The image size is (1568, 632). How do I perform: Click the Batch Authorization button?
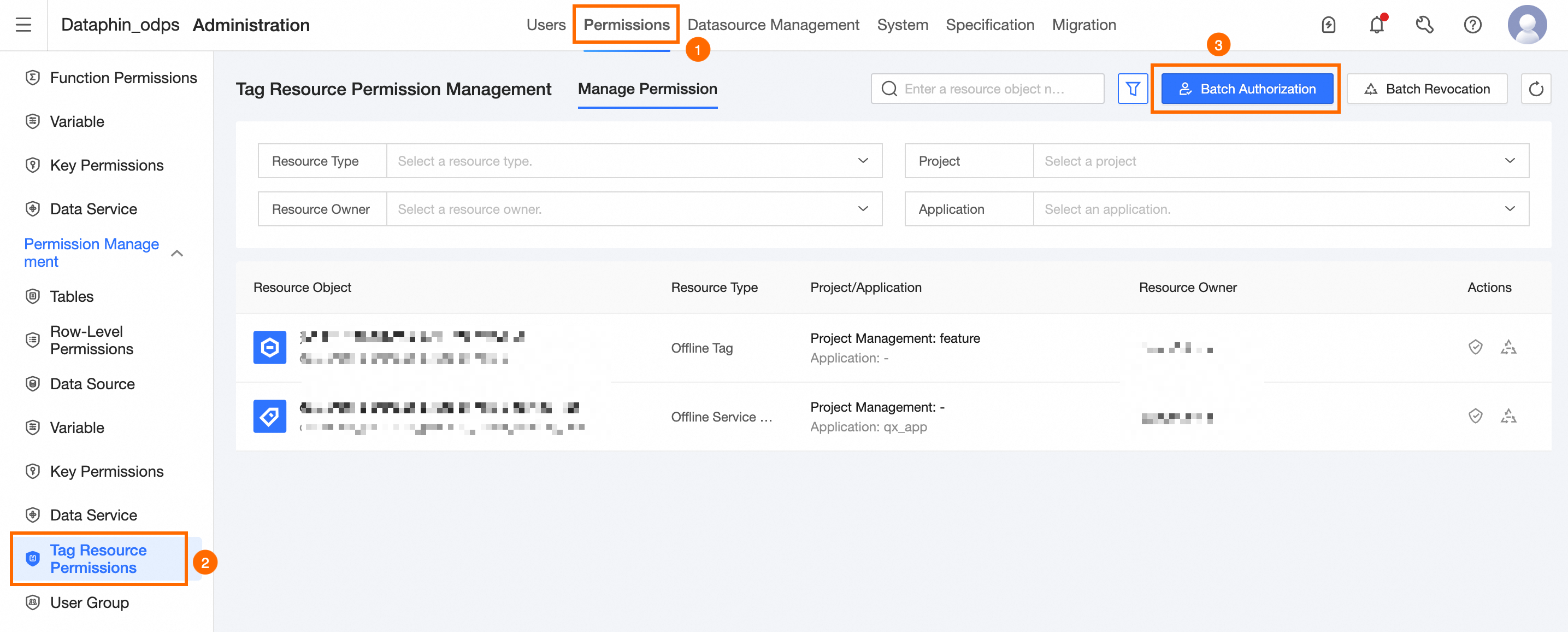coord(1247,89)
